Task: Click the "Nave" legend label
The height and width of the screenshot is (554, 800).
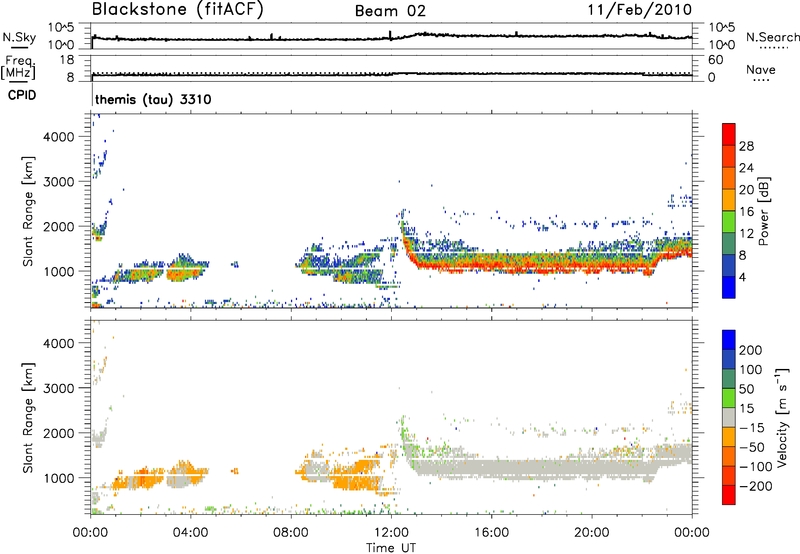Action: point(761,69)
